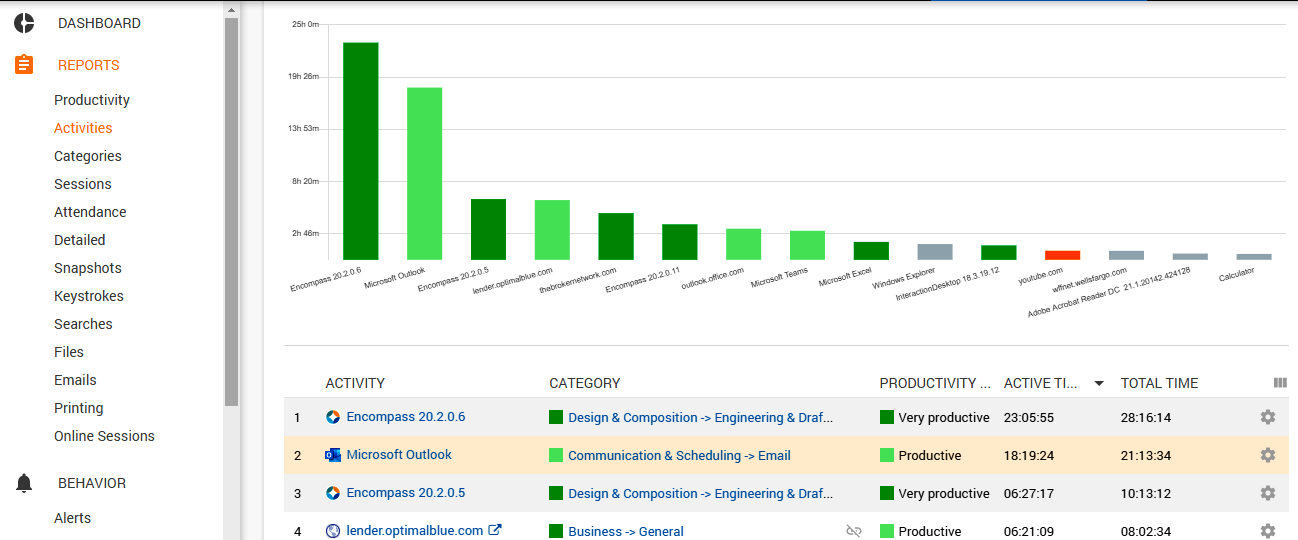
Task: Click total time 21:13:34 cell
Action: click(1146, 456)
